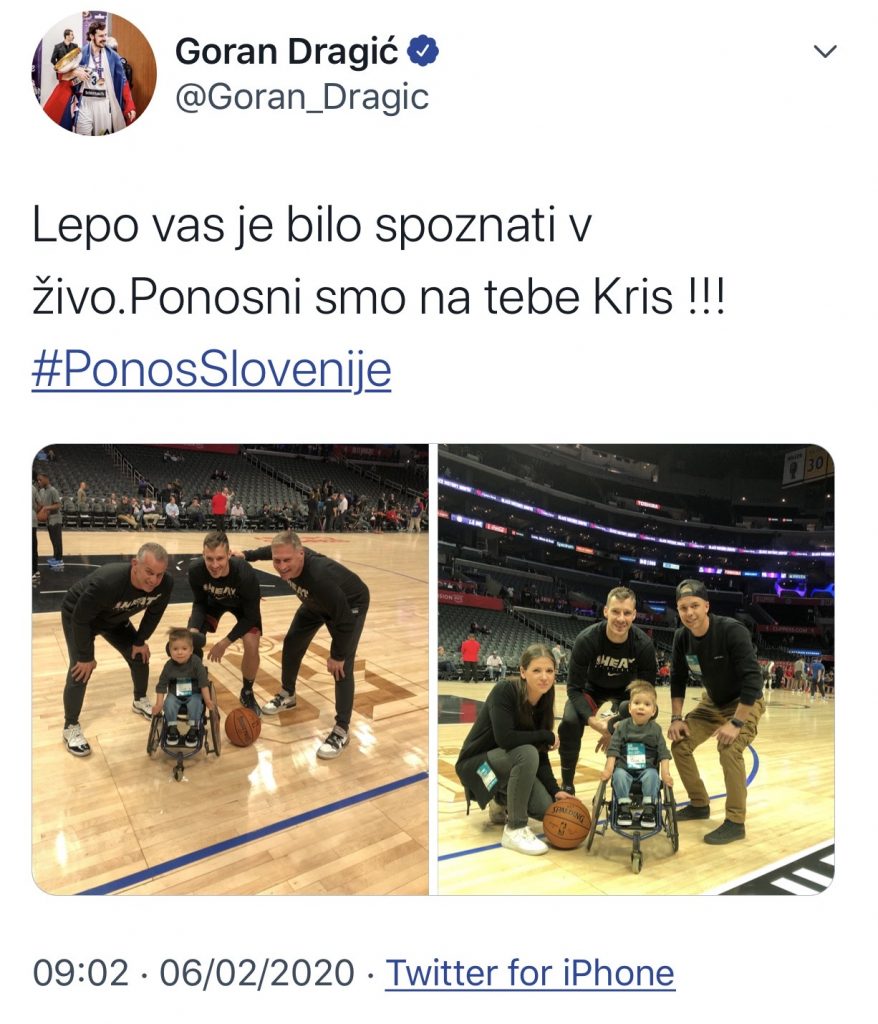
Task: Click the 09:02 timestamp
Action: tap(81, 973)
